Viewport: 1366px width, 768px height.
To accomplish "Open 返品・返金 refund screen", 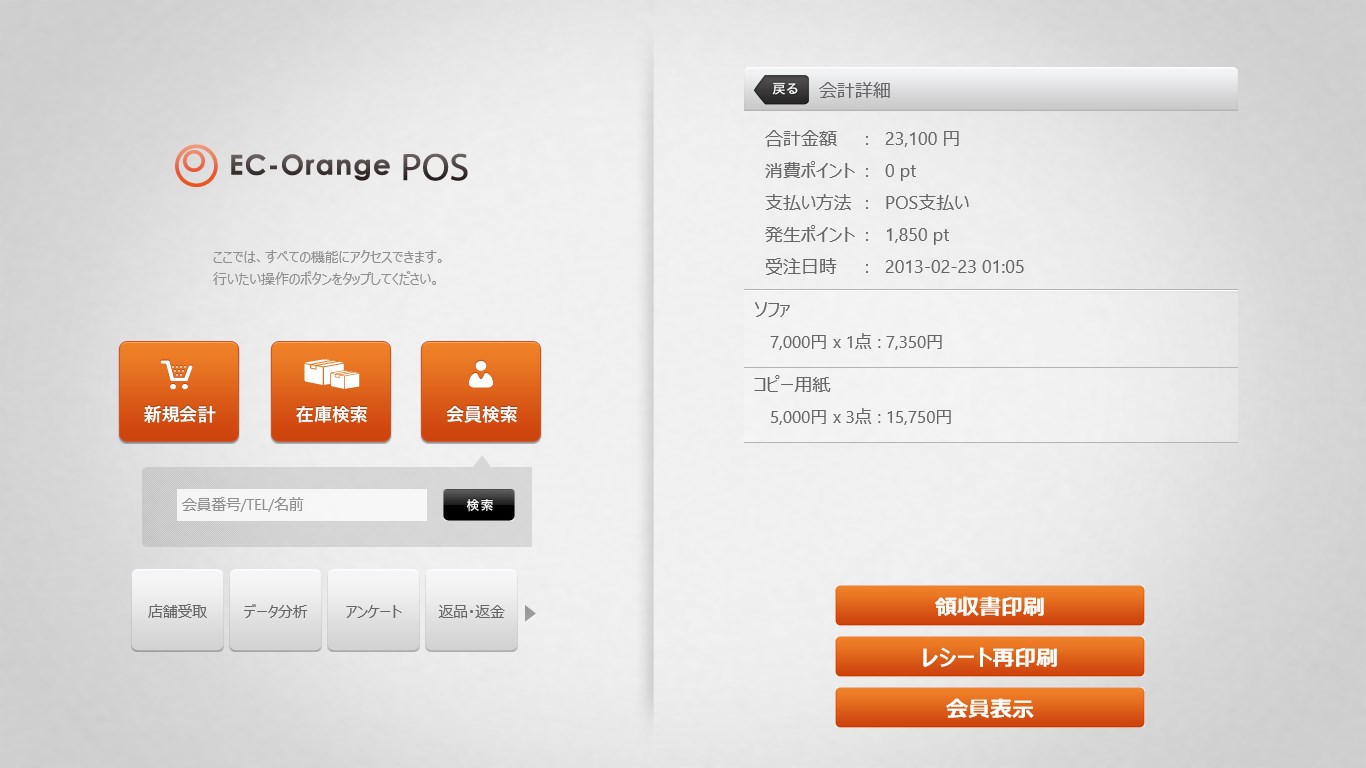I will (471, 610).
